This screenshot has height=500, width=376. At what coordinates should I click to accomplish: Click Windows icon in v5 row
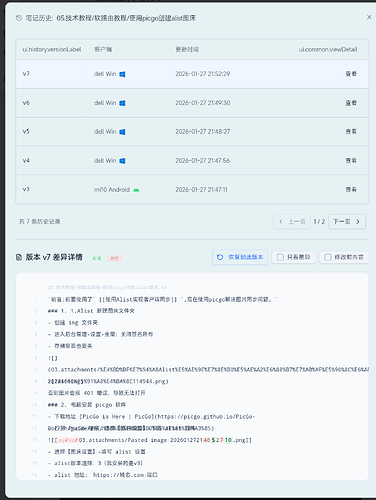pyautogui.click(x=122, y=132)
